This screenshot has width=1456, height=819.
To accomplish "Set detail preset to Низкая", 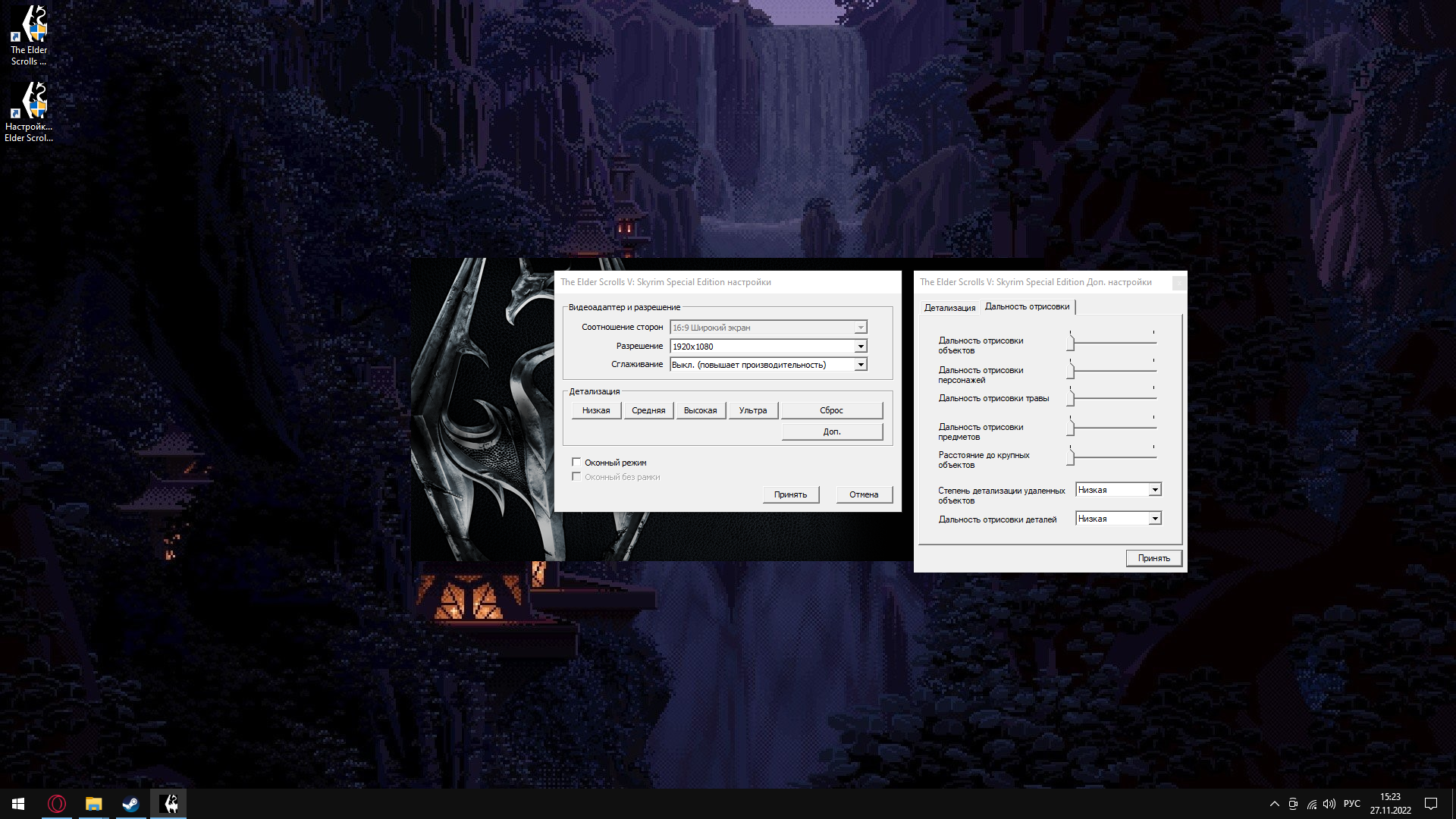I will 596,410.
